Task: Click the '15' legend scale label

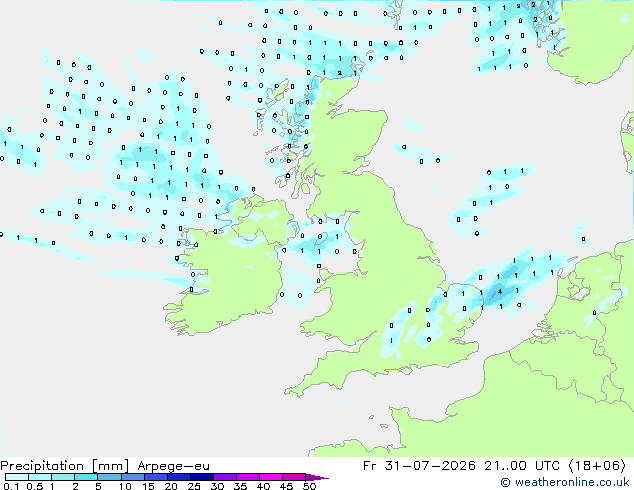Action: pos(148,486)
